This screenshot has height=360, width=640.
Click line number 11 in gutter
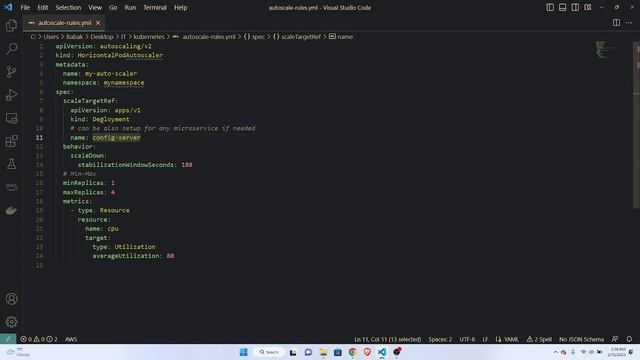[x=39, y=138]
